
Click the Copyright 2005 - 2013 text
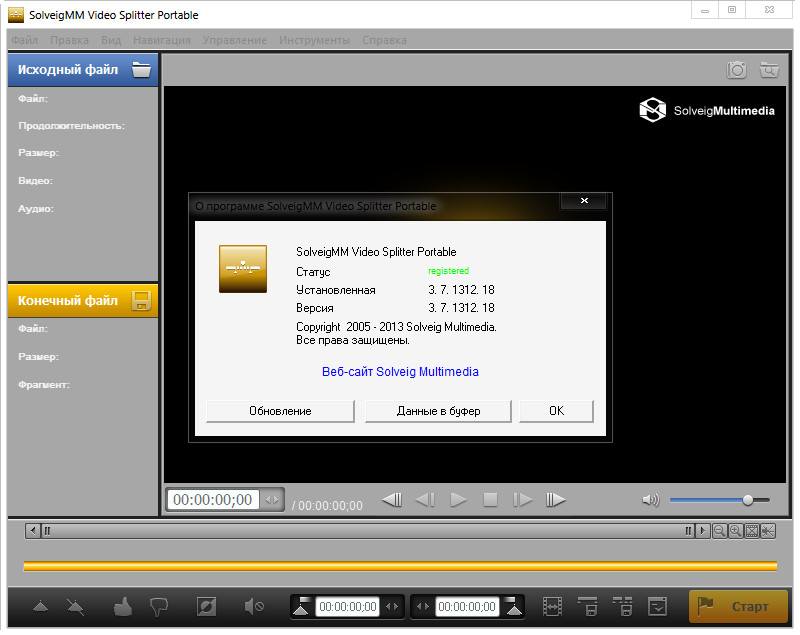tap(396, 327)
